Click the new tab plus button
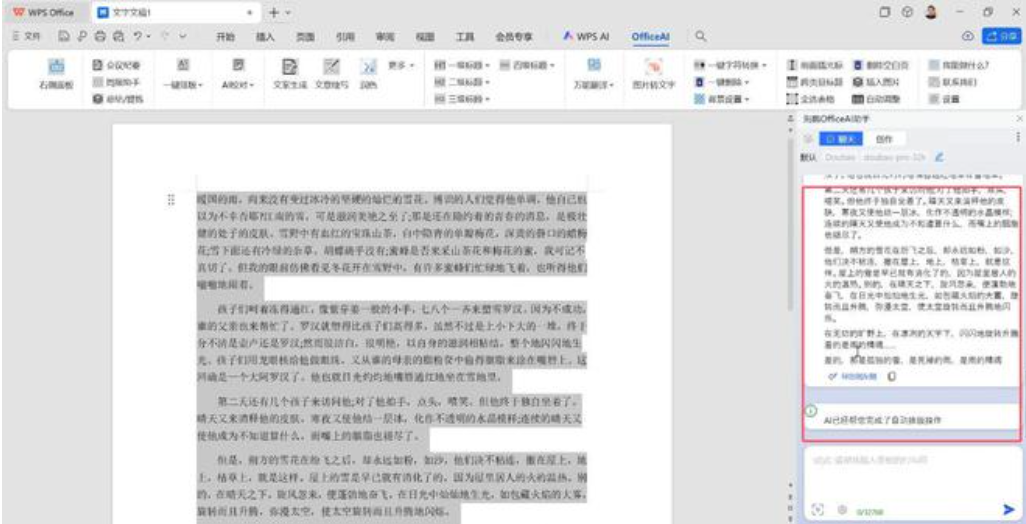 pos(275,12)
